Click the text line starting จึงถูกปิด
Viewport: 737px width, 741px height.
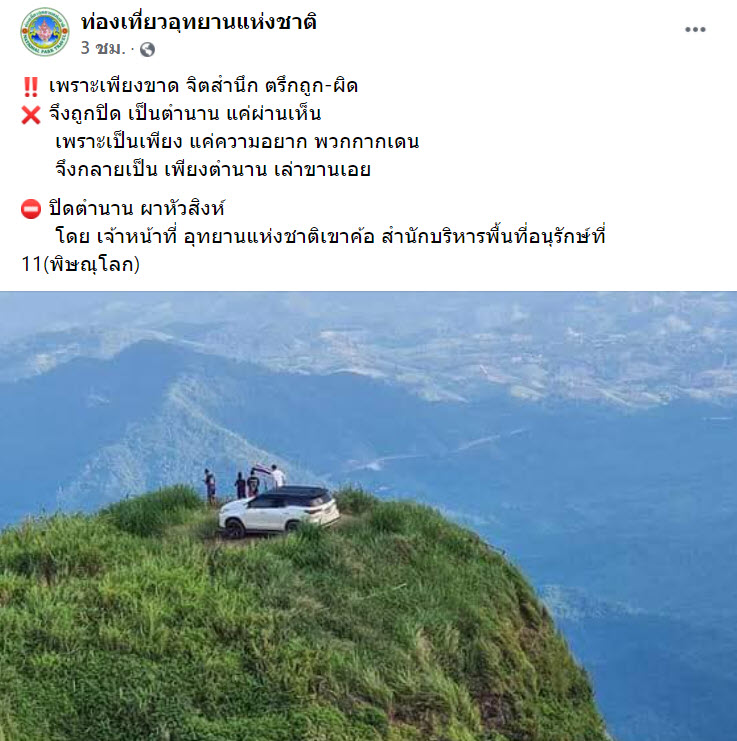185,114
